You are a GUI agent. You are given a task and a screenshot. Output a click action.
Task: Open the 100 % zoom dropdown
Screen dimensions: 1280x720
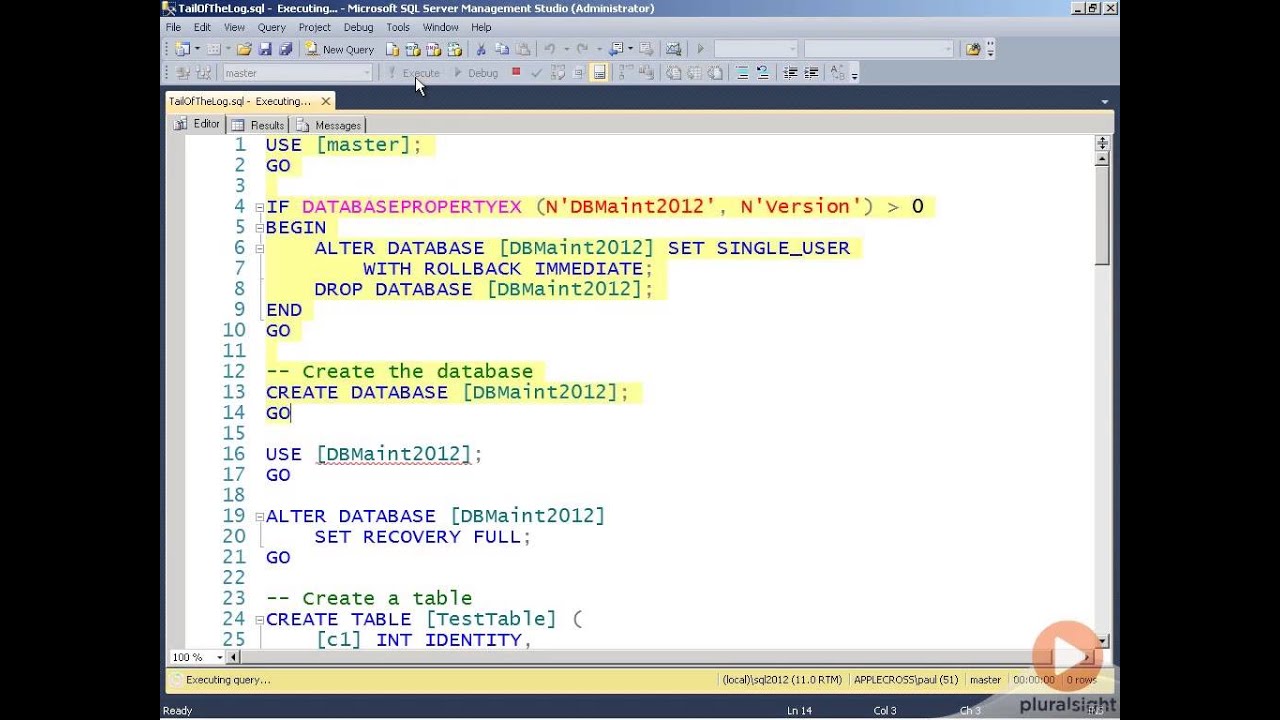pyautogui.click(x=218, y=657)
